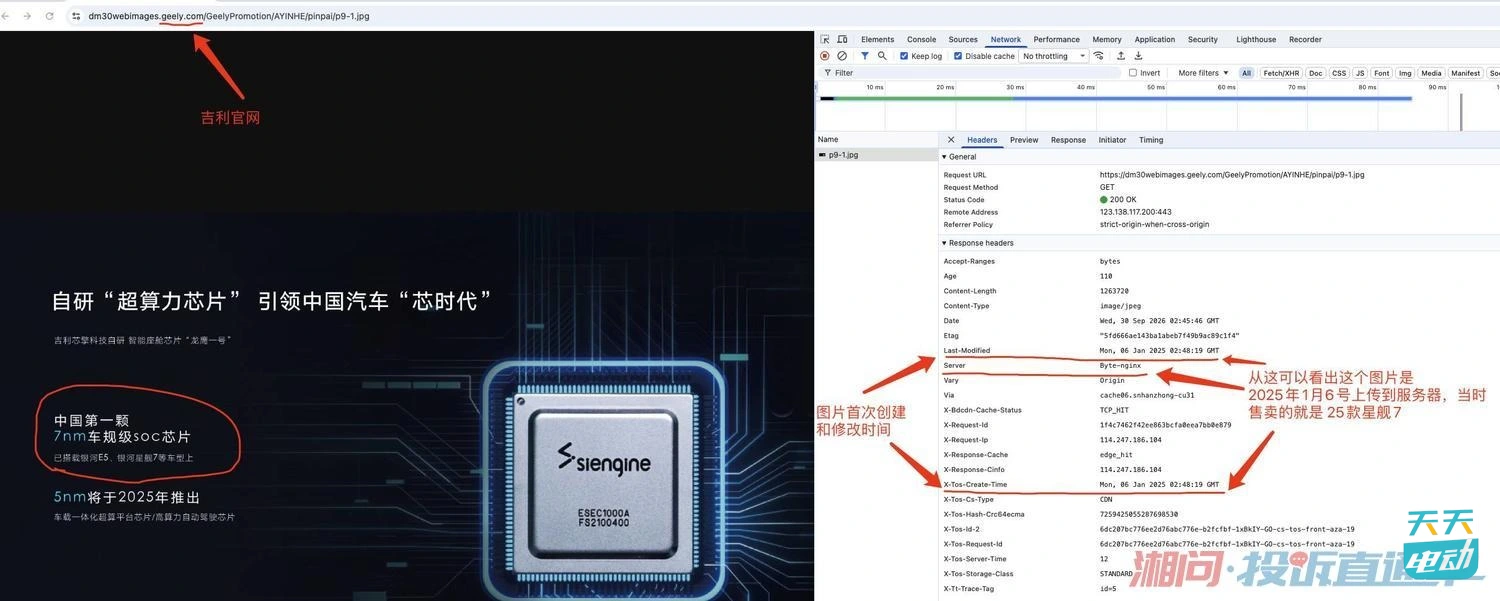Toggle the network filter funnel icon

coord(865,56)
